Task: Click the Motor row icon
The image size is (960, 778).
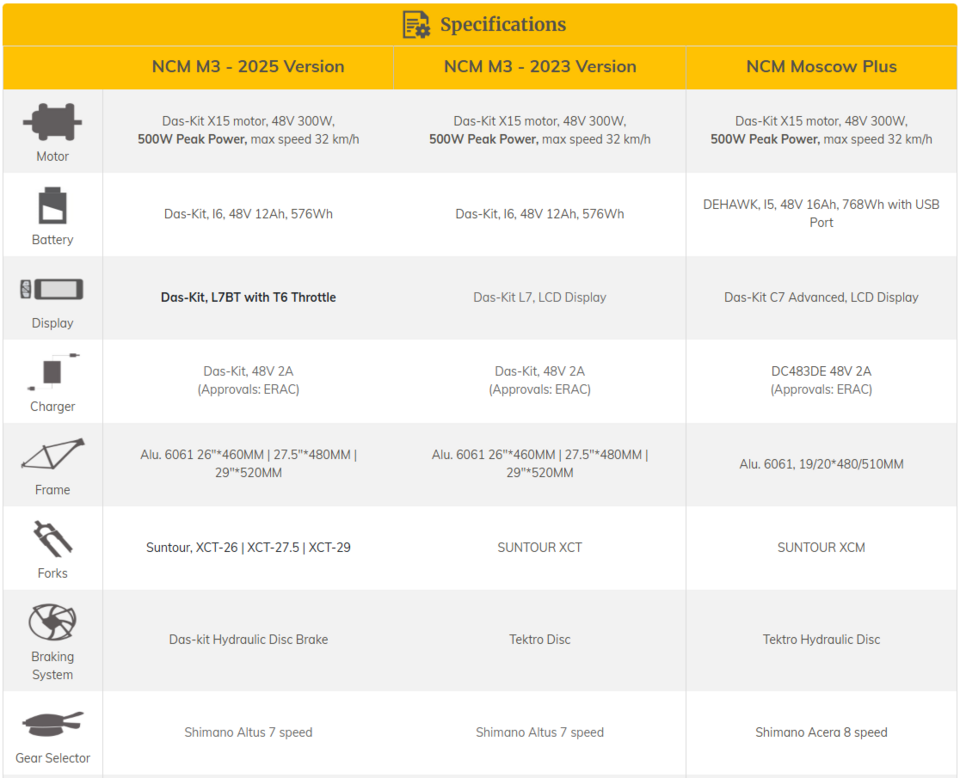Action: (53, 122)
